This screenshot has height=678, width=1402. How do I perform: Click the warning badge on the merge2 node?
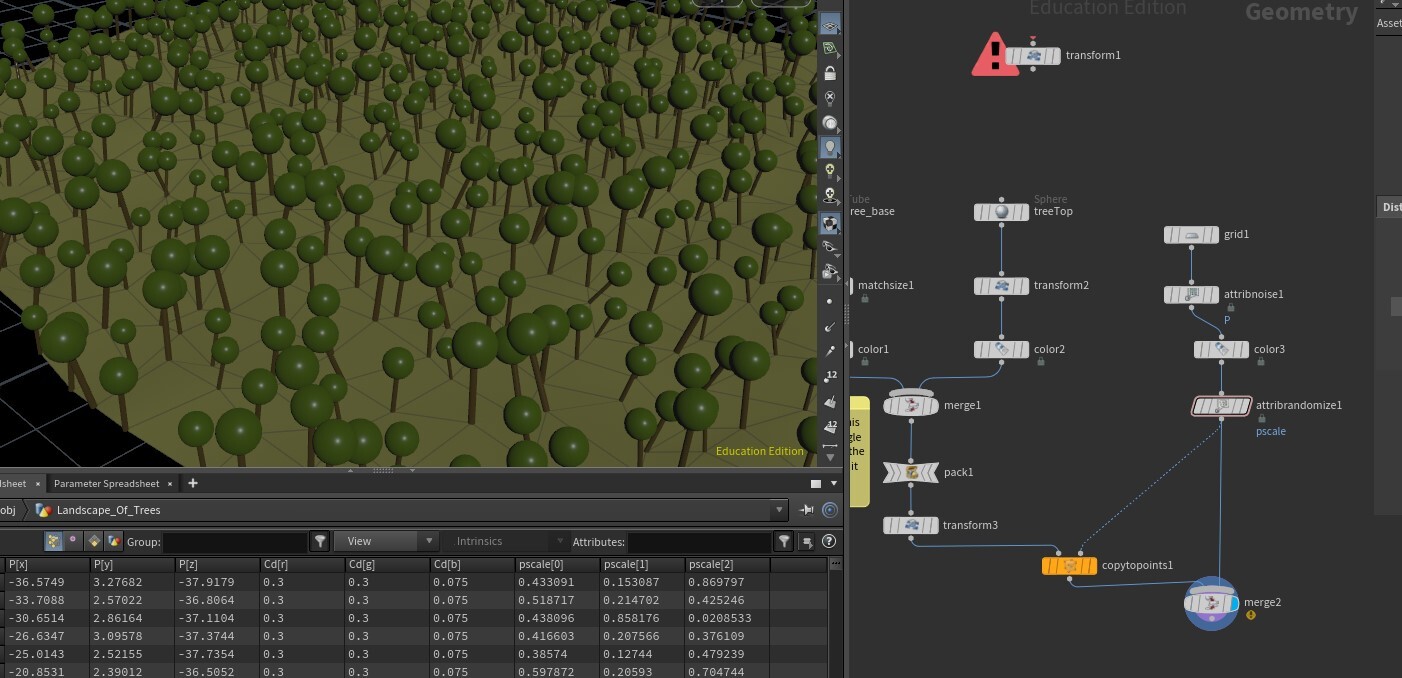(1250, 615)
